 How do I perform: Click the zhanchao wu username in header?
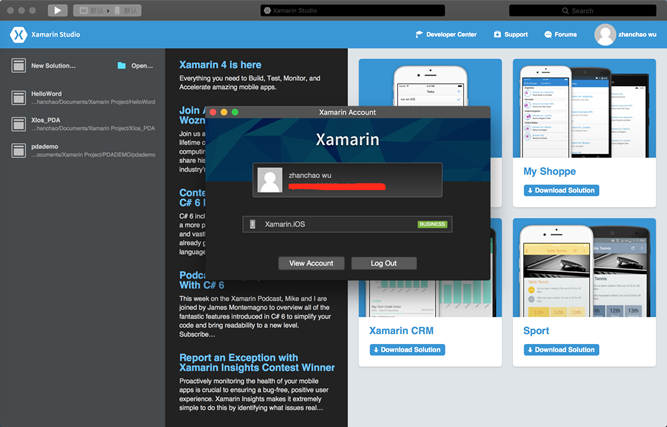click(637, 34)
